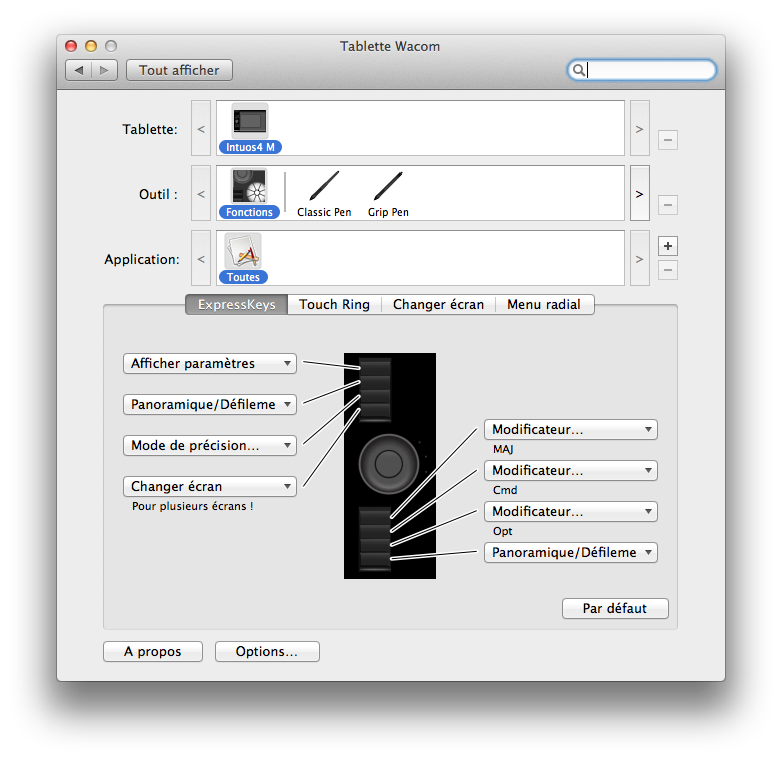The width and height of the screenshot is (782, 760).
Task: Open the Options… dialog
Action: [x=267, y=651]
